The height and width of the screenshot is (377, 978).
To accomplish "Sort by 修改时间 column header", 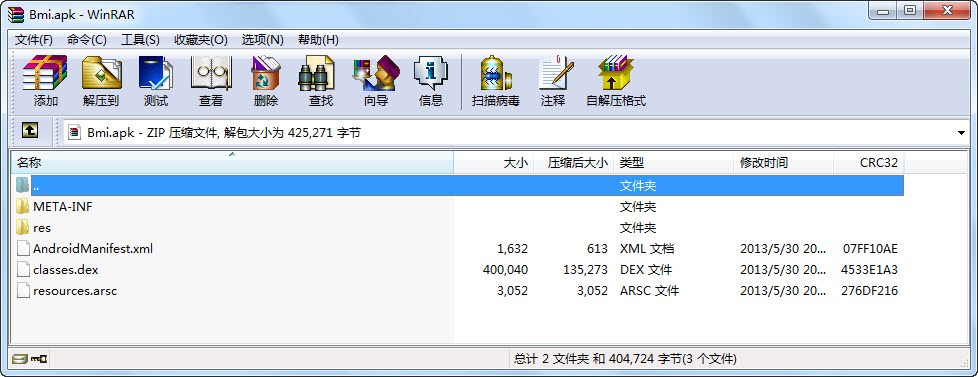I will (x=783, y=163).
